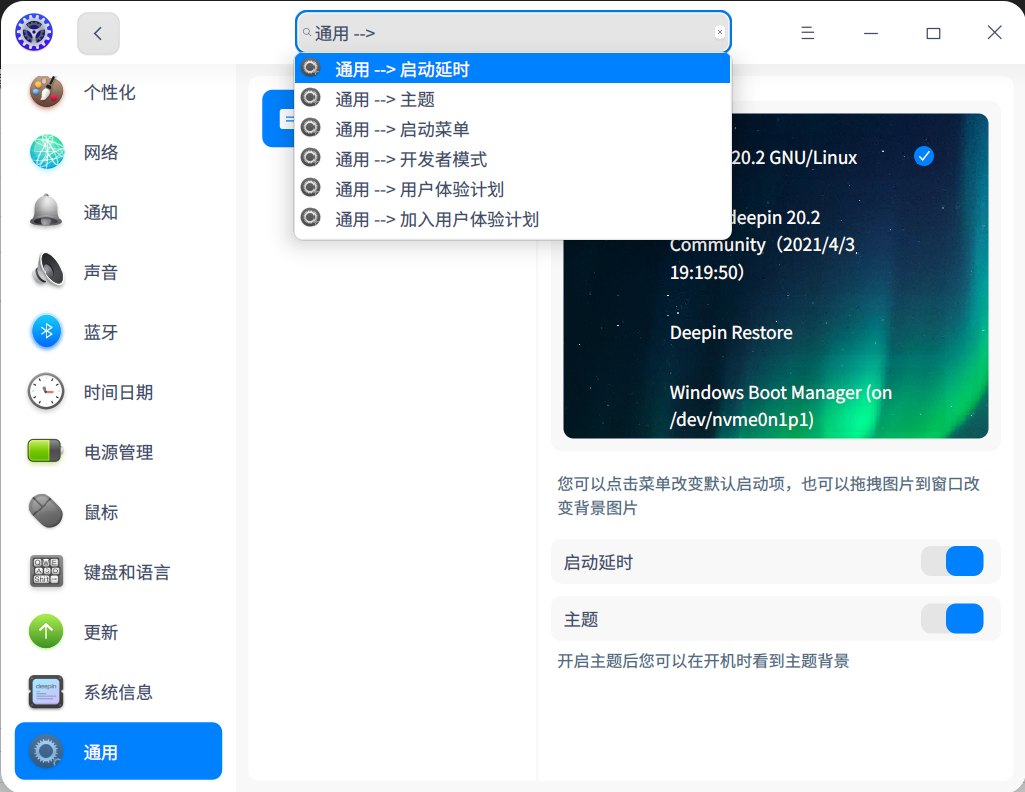Open the Update (更新) green arrow icon
Image resolution: width=1025 pixels, height=792 pixels.
tap(46, 631)
